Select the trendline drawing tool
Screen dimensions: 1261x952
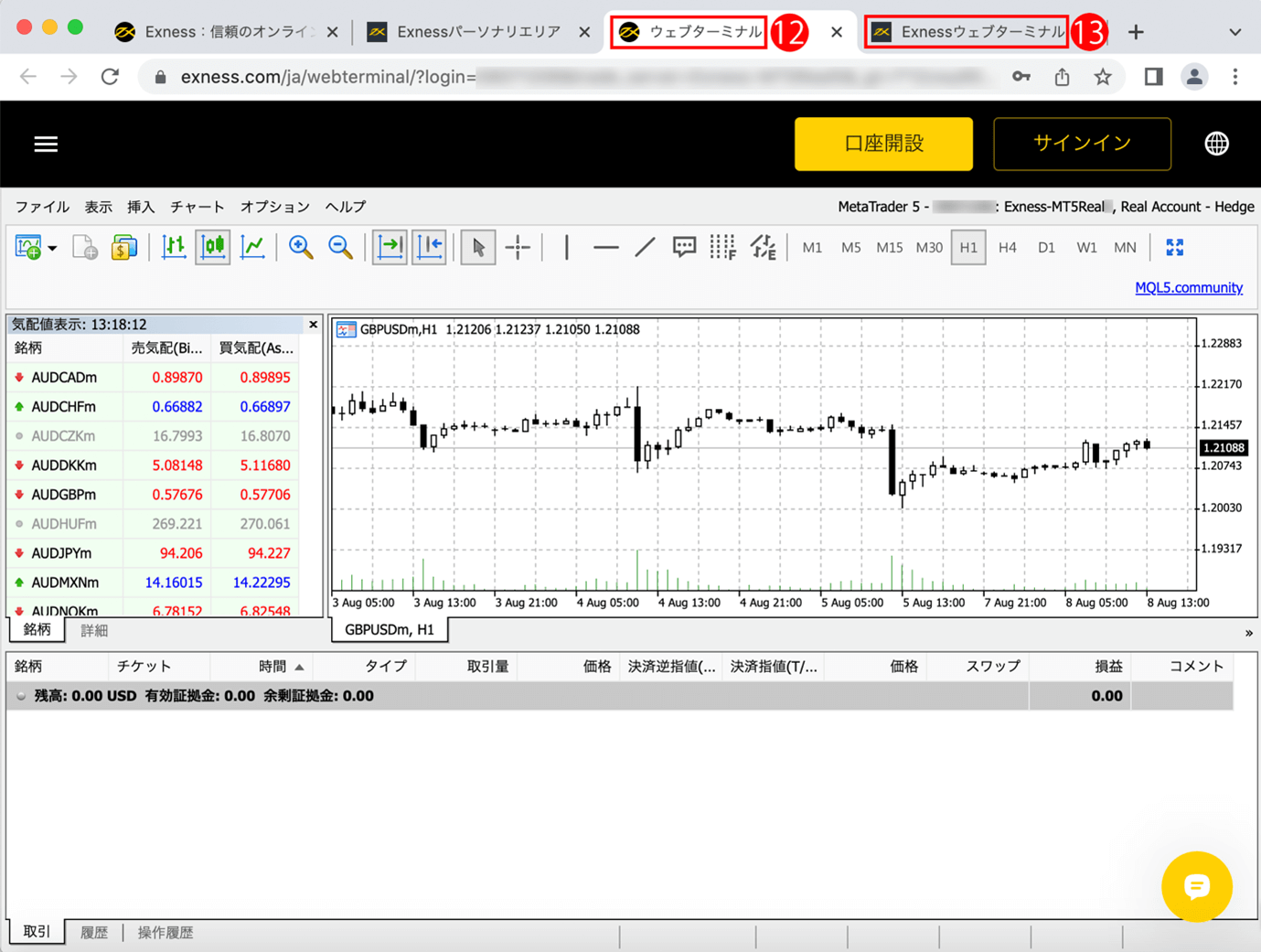point(645,247)
